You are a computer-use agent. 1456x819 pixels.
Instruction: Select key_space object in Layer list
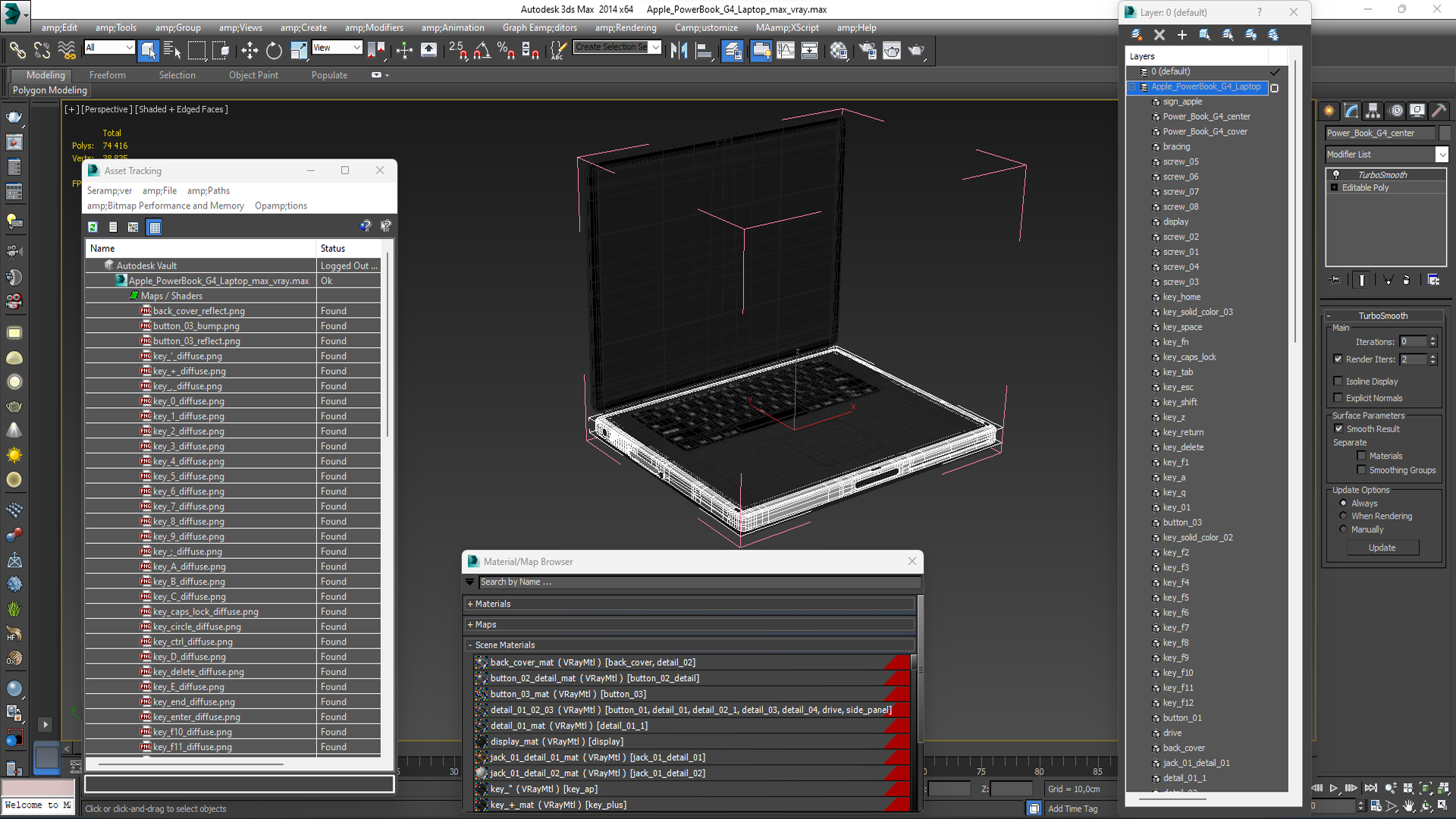coord(1182,328)
